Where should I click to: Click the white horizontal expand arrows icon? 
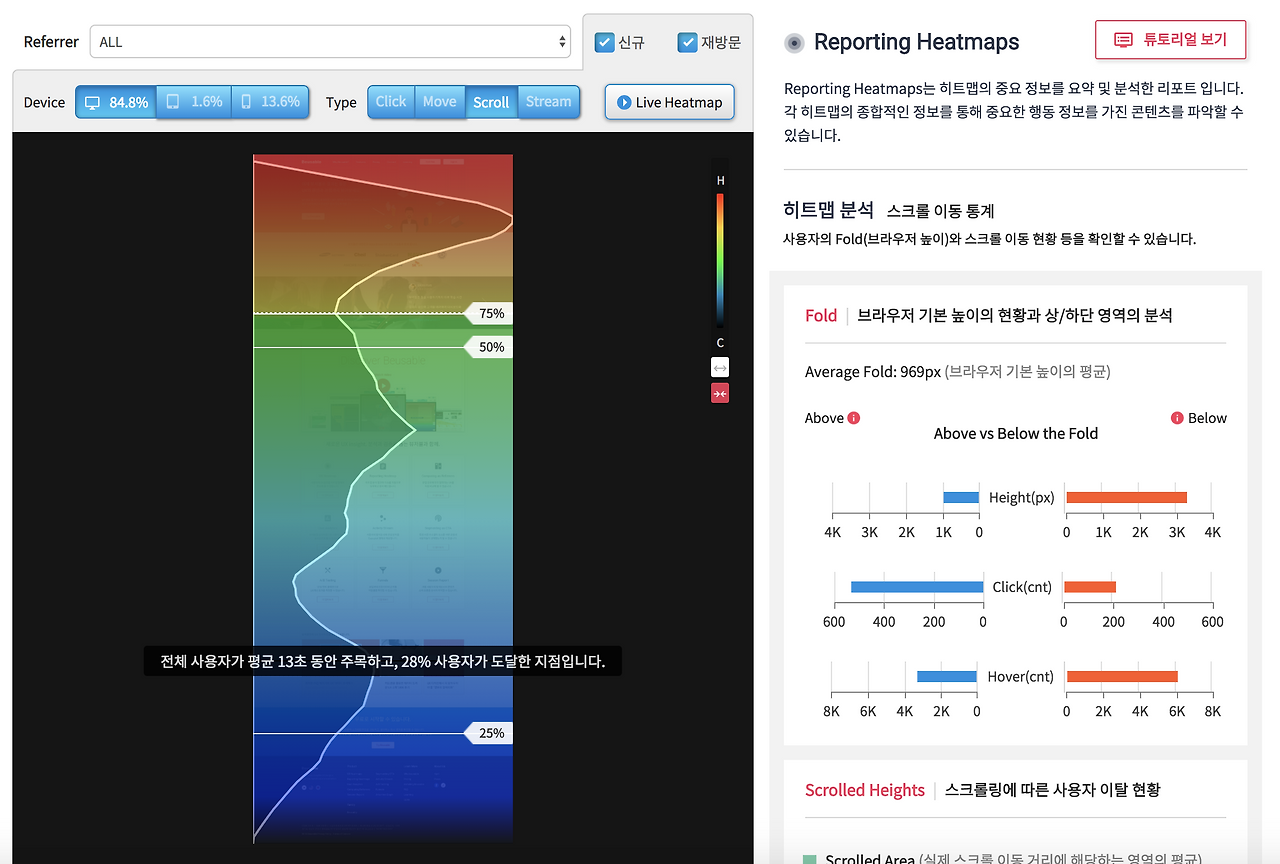click(720, 368)
